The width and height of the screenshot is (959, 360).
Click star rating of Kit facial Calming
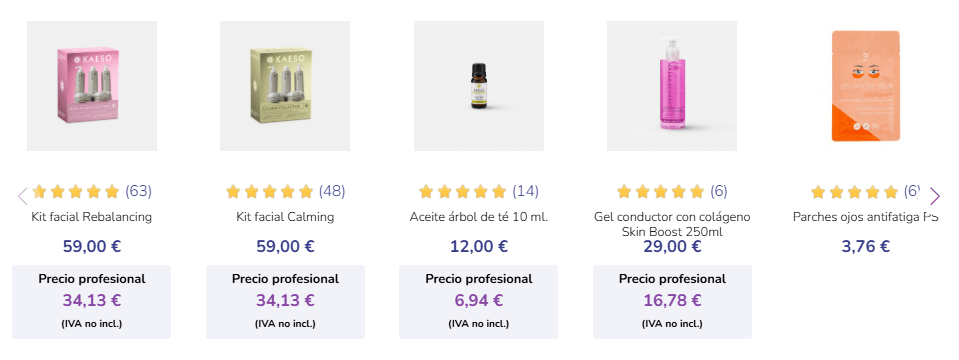click(270, 192)
